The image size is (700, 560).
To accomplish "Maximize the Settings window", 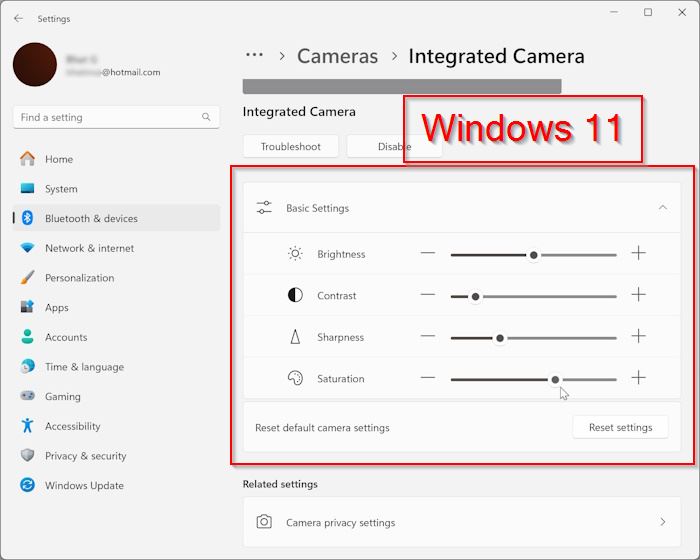I will [648, 12].
